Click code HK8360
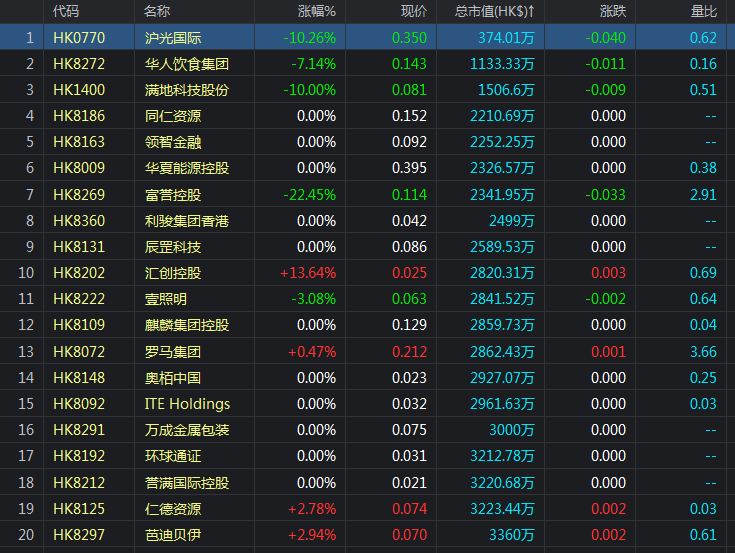The image size is (735, 553). 79,221
